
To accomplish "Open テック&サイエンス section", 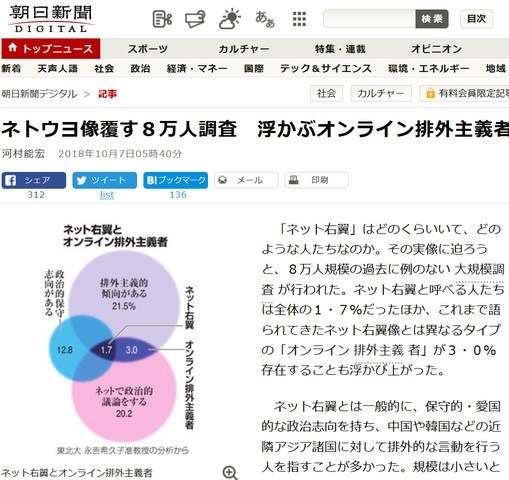I will coord(326,69).
